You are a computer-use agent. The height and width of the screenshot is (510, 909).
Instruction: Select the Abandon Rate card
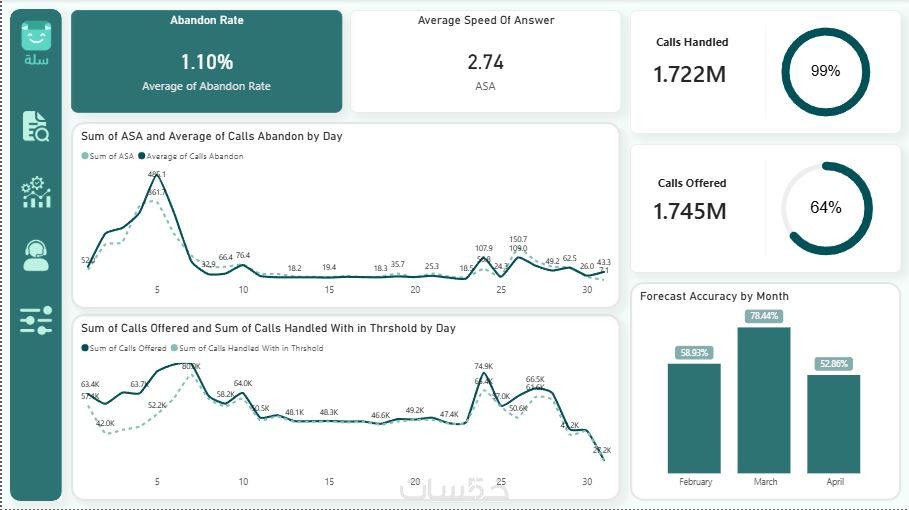pyautogui.click(x=206, y=61)
